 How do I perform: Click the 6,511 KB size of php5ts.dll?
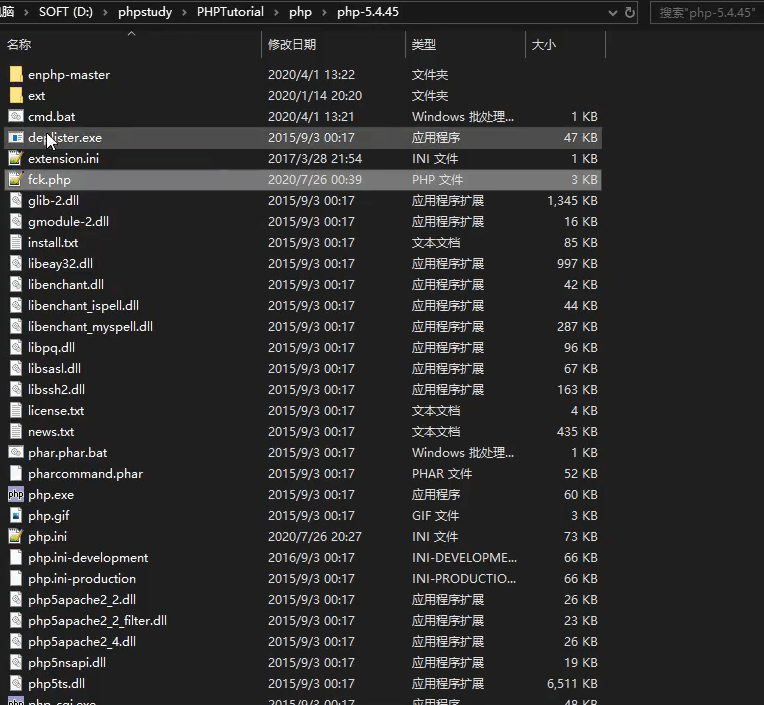tap(572, 683)
